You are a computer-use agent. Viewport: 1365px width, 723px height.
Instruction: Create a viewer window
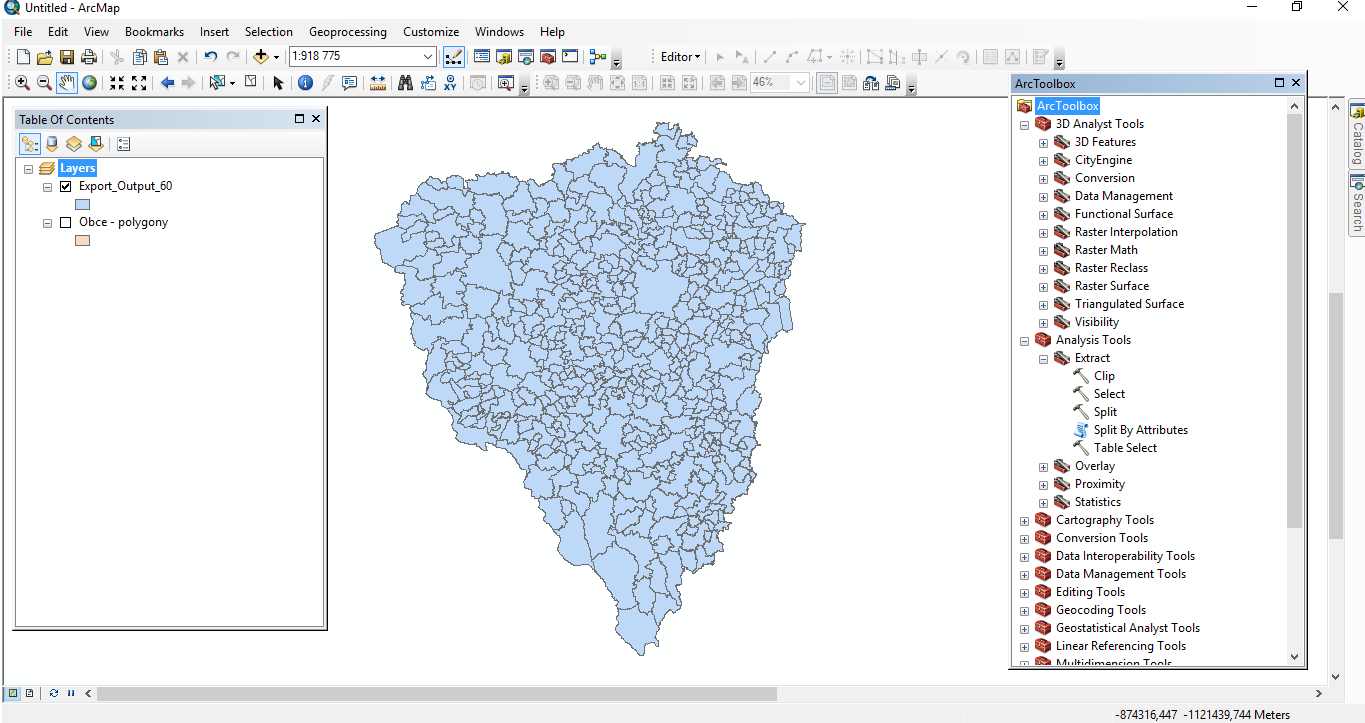click(x=506, y=83)
